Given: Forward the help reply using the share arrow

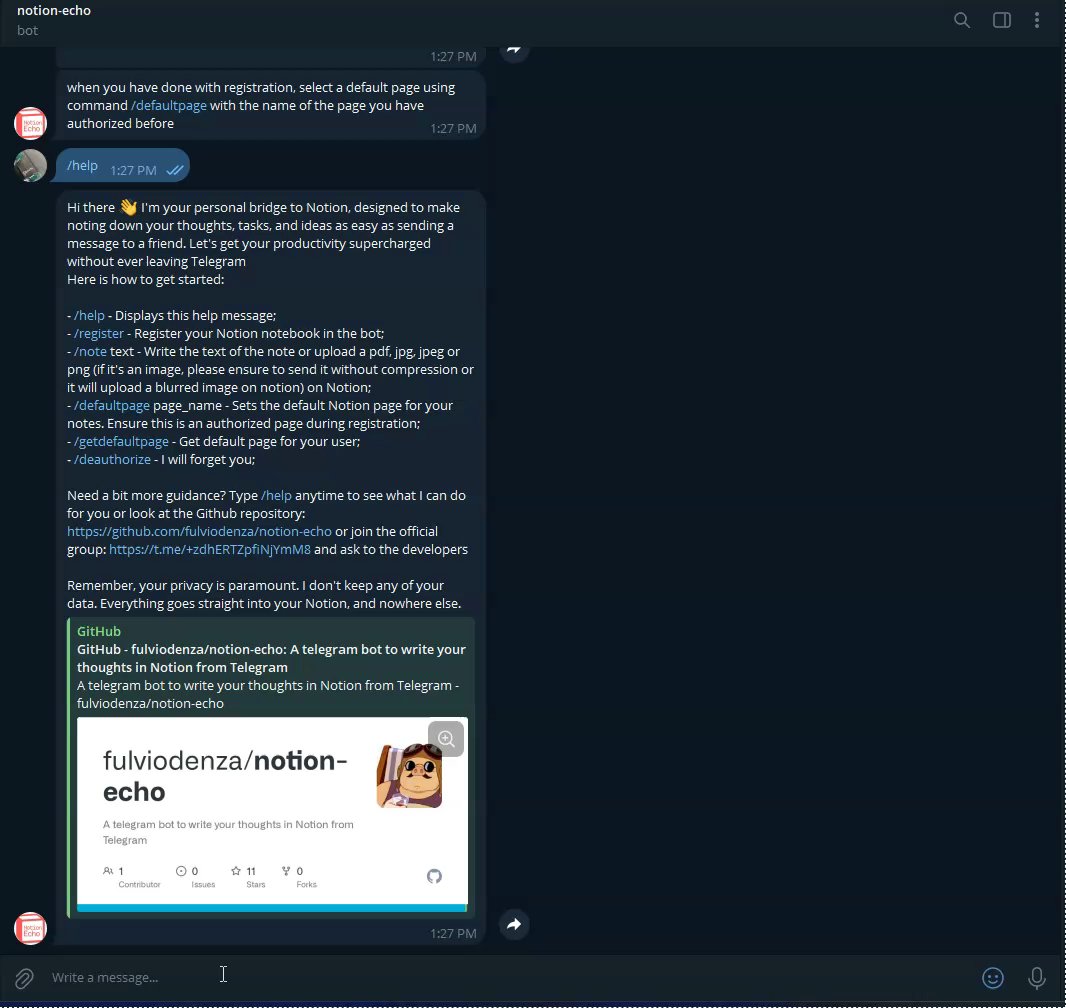Looking at the screenshot, I should pyautogui.click(x=514, y=924).
